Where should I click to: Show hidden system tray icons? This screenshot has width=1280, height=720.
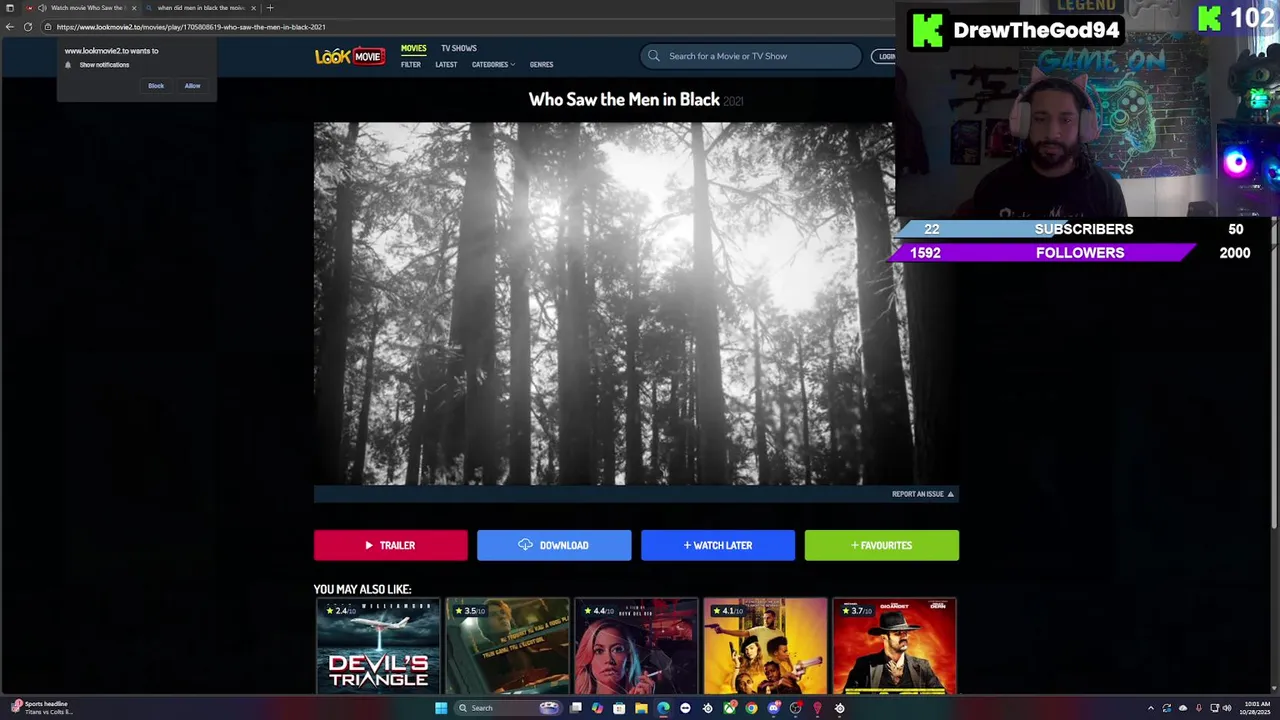(x=1151, y=708)
